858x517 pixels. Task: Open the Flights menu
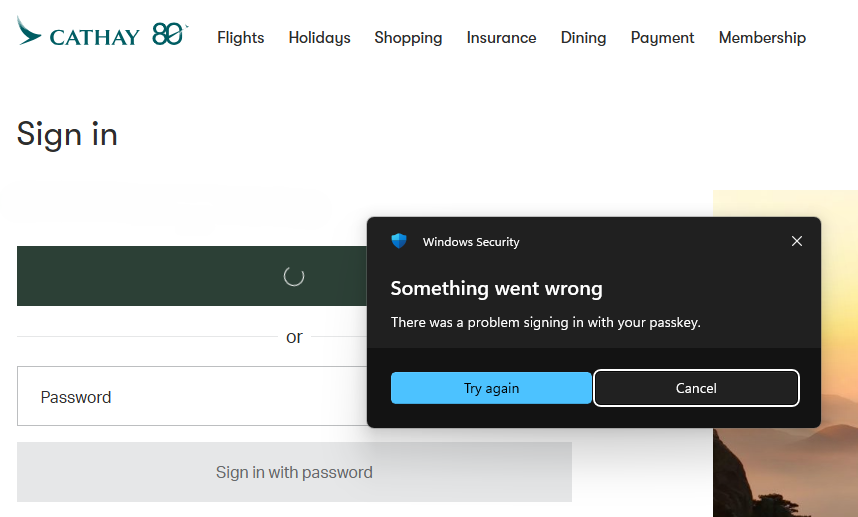[x=240, y=38]
